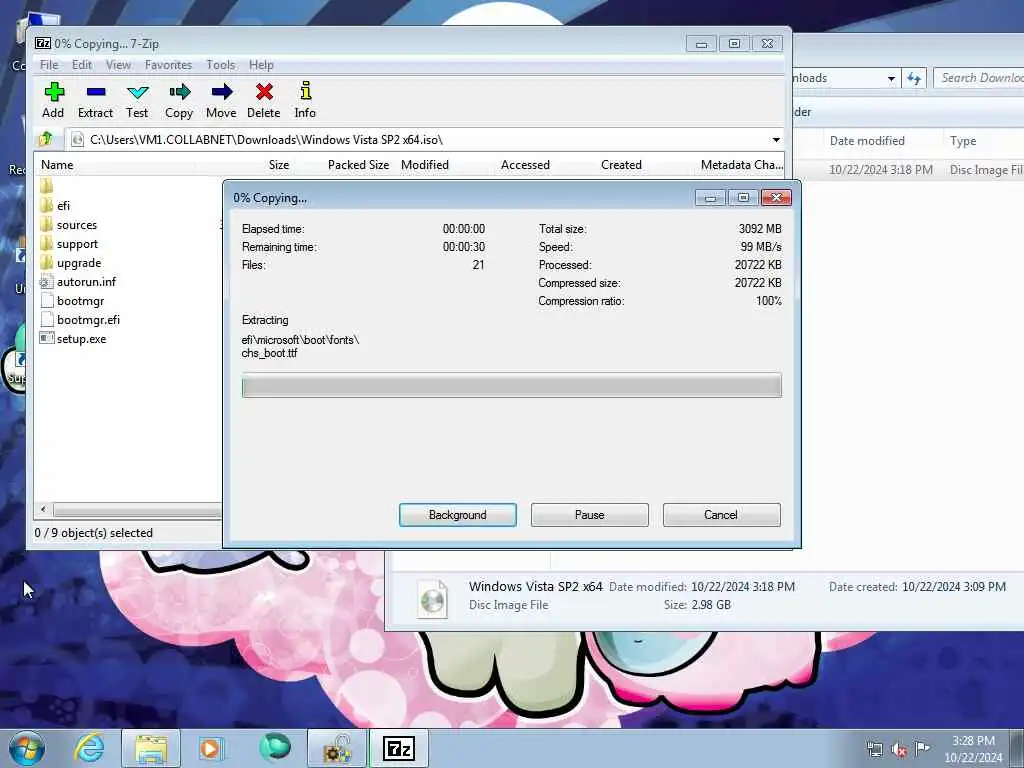
Task: Switch to 7-Zip taskbar button
Action: tap(399, 748)
